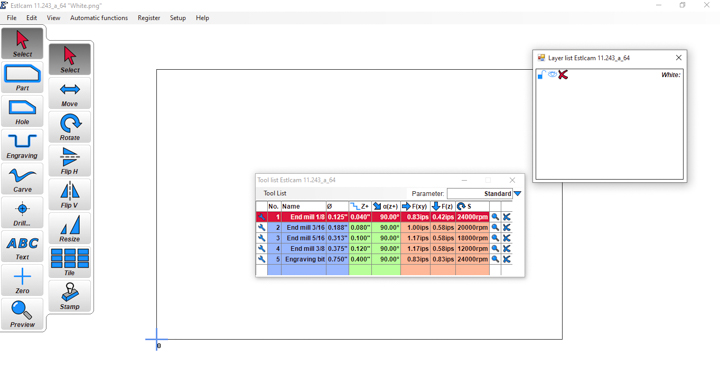Delete End mill 3/16 with its X icon
This screenshot has height=384, width=720.
(x=506, y=227)
